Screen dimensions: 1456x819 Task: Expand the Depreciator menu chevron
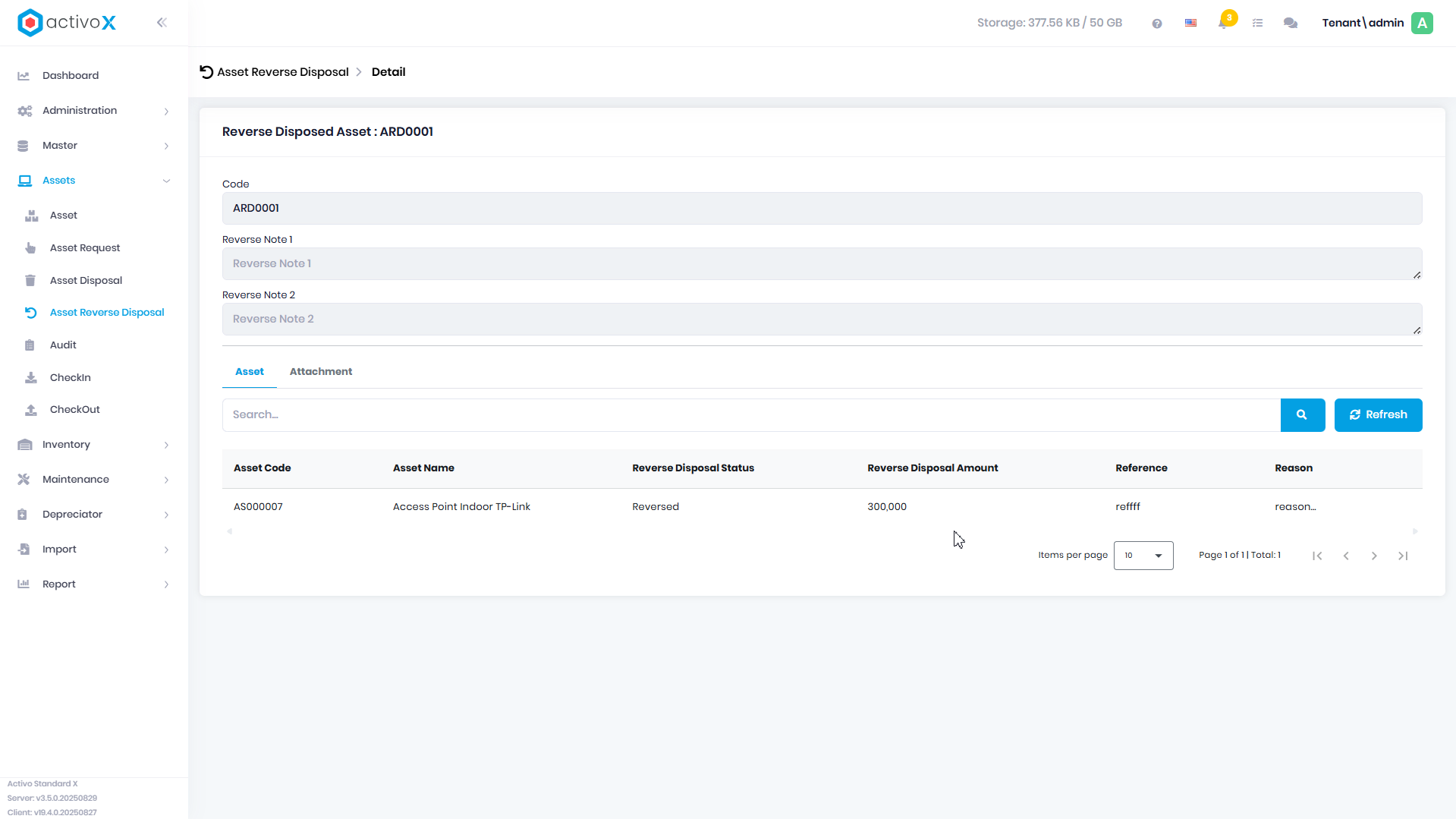(166, 515)
